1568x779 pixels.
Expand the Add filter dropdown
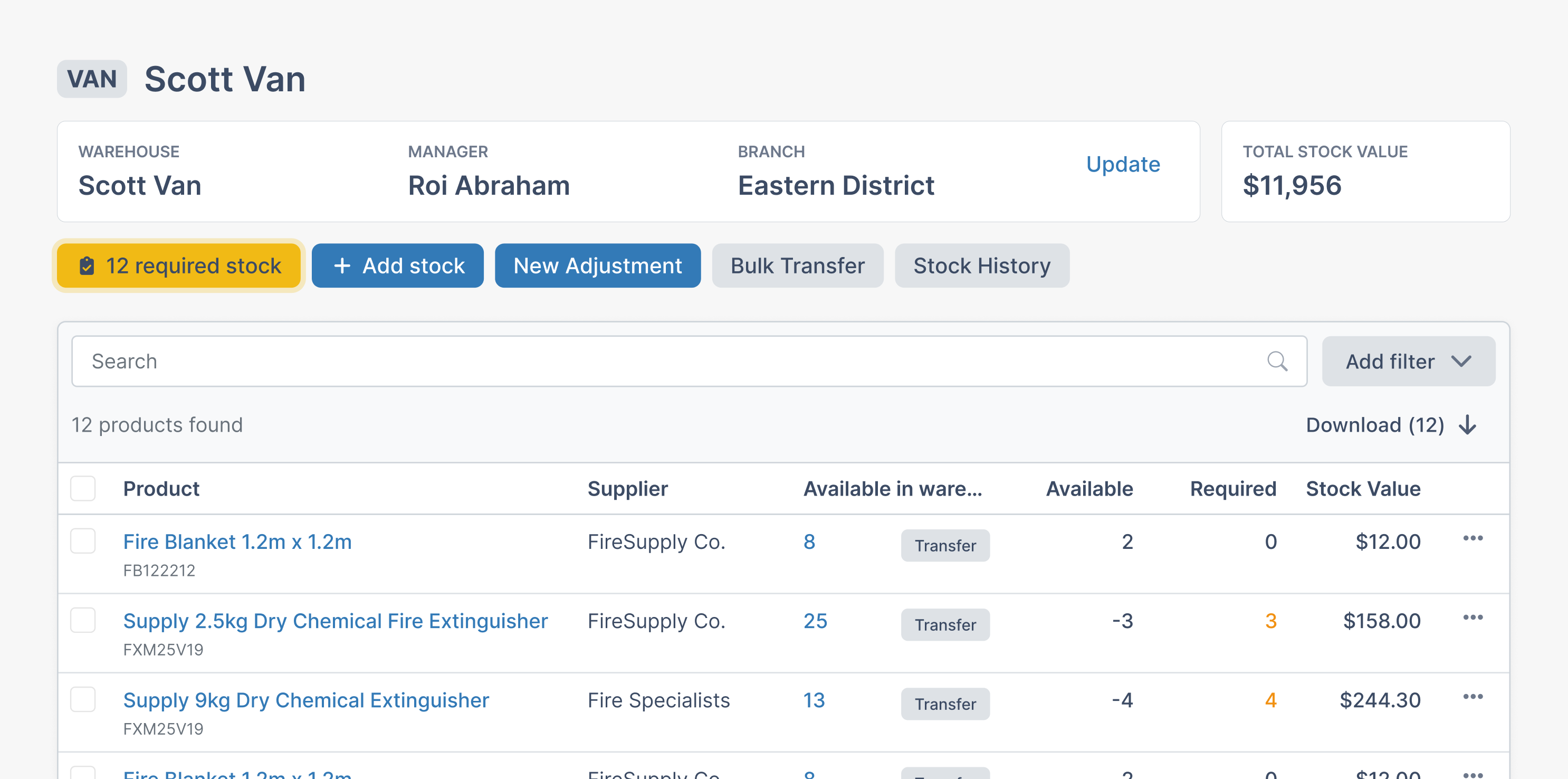click(1408, 361)
